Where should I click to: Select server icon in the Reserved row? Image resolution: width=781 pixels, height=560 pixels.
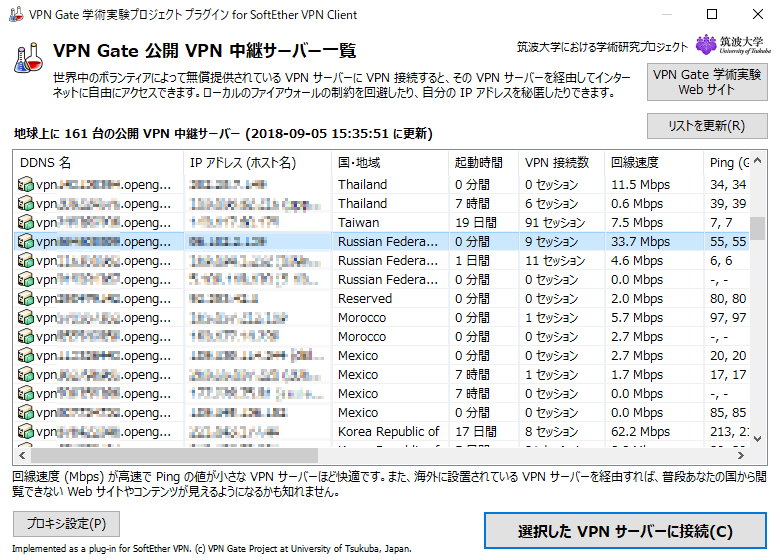[x=25, y=298]
